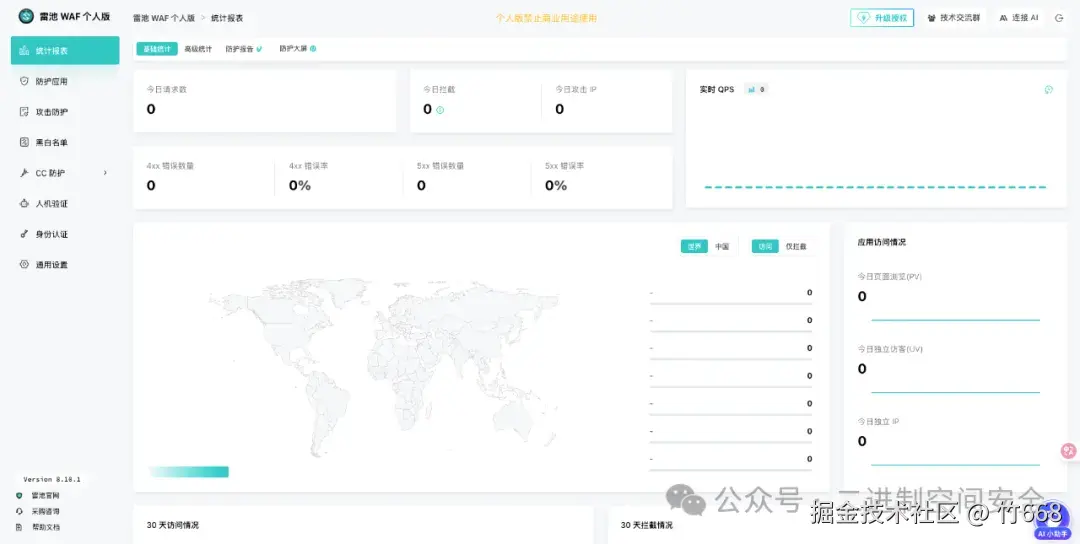Click the 30 天拦截情况 heading
The width and height of the screenshot is (1080, 544).
tap(647, 525)
